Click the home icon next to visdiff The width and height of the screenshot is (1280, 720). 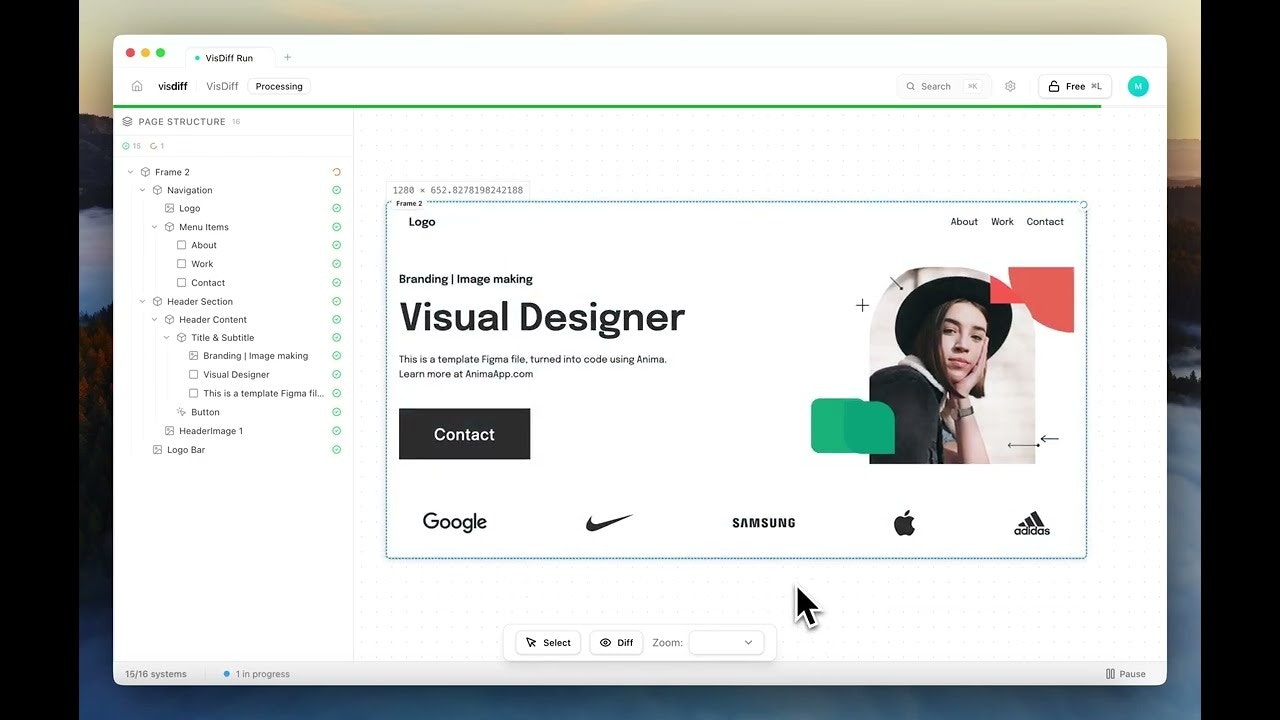pos(136,86)
